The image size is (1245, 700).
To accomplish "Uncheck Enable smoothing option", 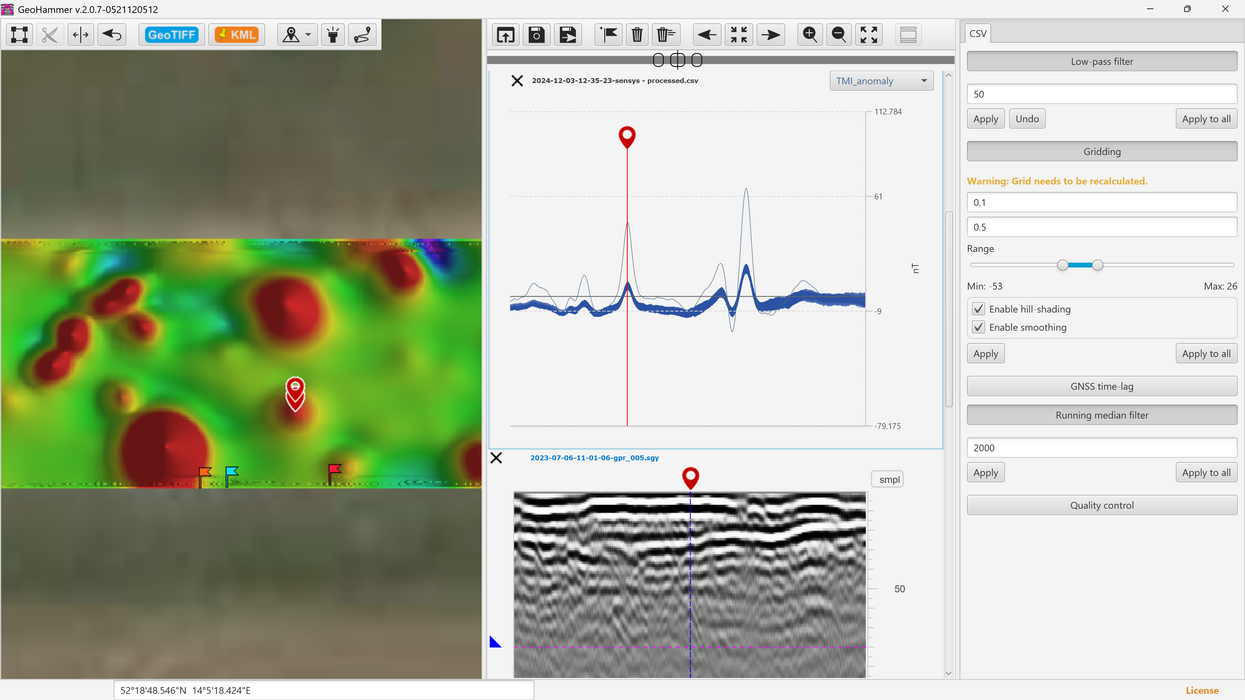I will pyautogui.click(x=979, y=328).
